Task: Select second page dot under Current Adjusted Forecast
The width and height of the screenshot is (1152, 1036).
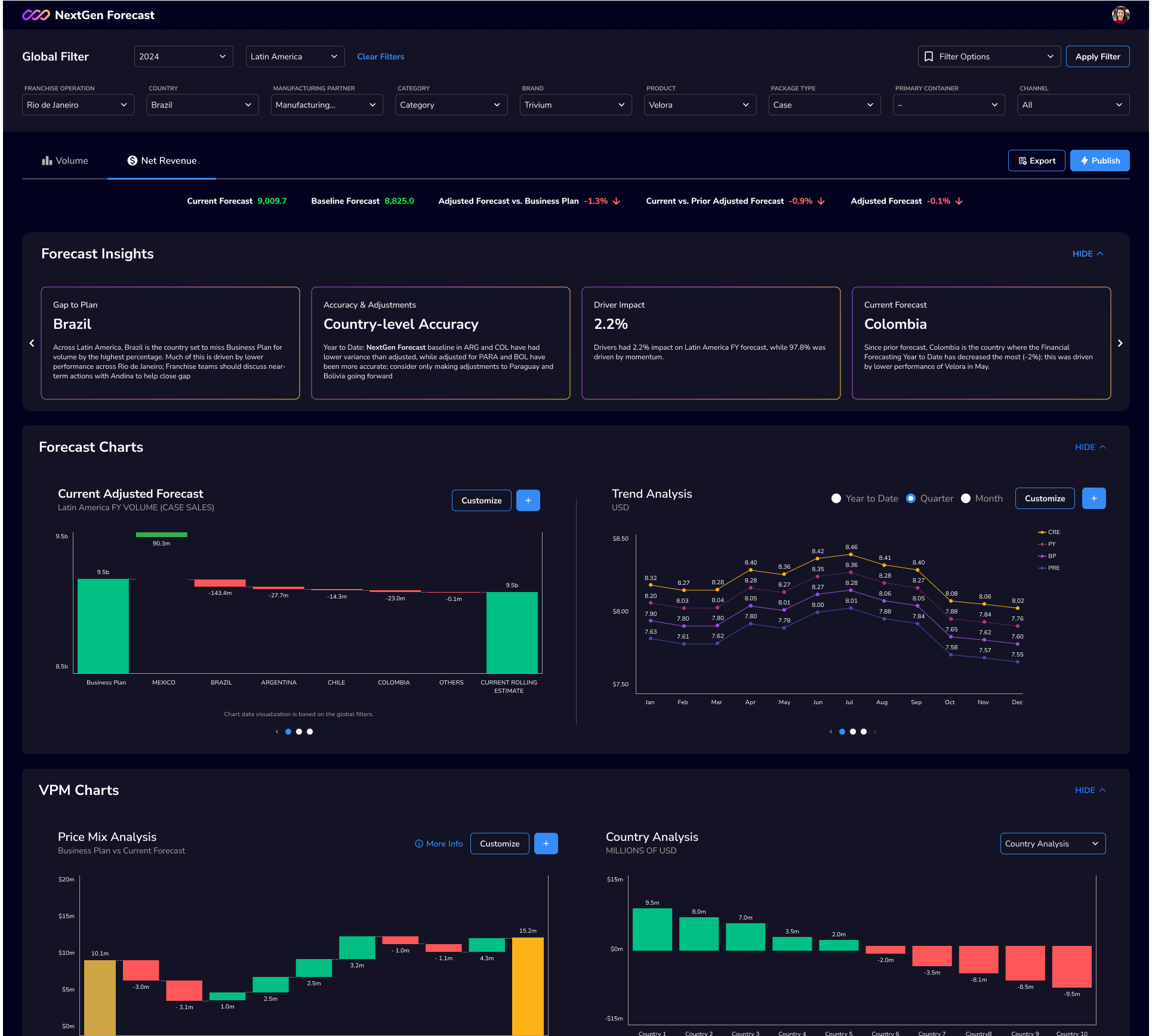Action: coord(299,732)
